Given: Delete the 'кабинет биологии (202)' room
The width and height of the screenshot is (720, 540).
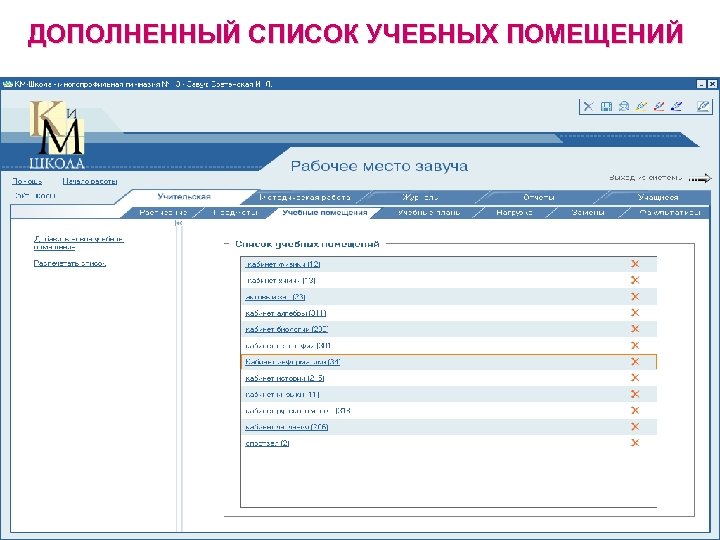Looking at the screenshot, I should click(x=635, y=329).
